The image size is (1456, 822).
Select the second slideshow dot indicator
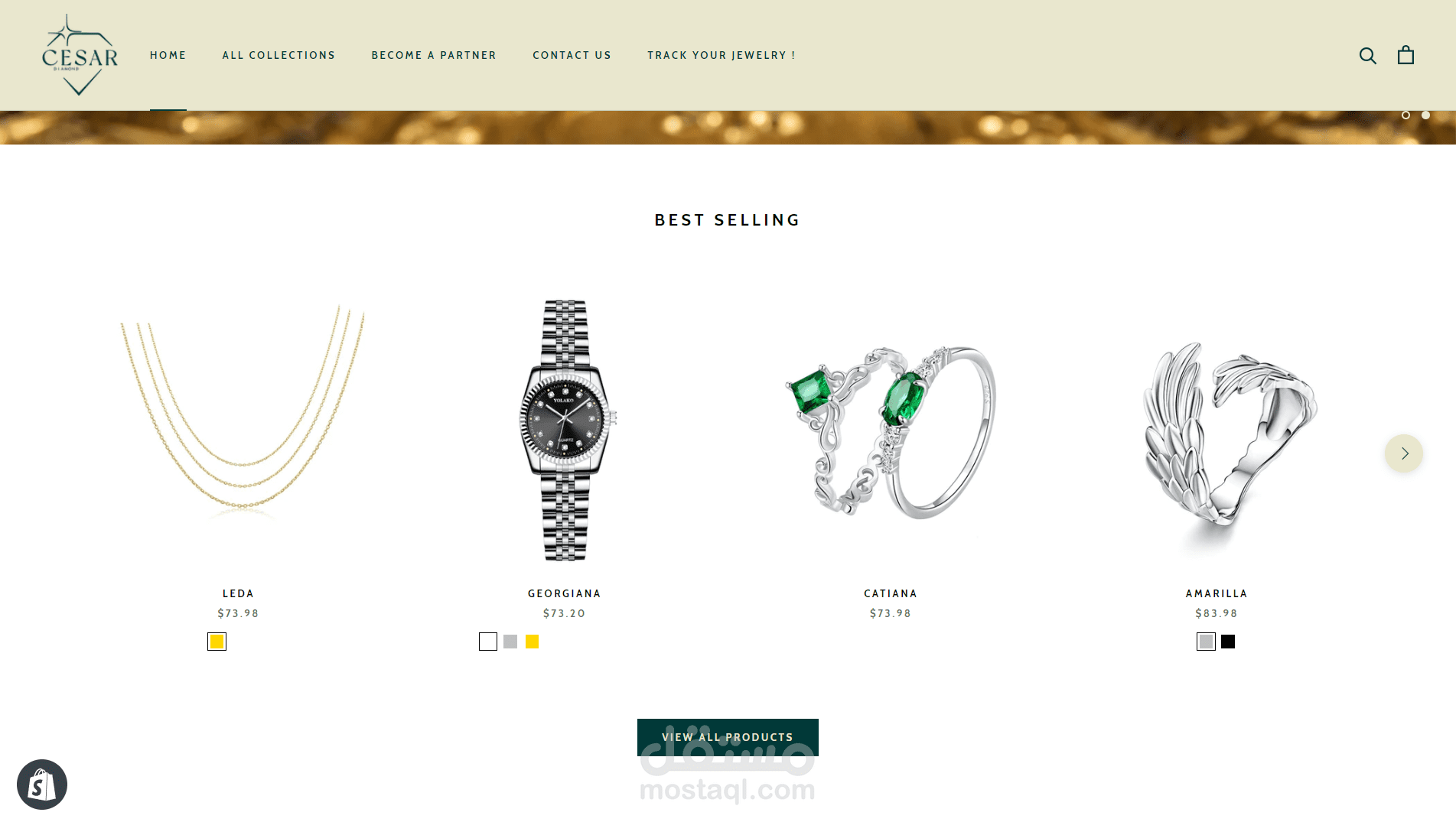coord(1425,115)
